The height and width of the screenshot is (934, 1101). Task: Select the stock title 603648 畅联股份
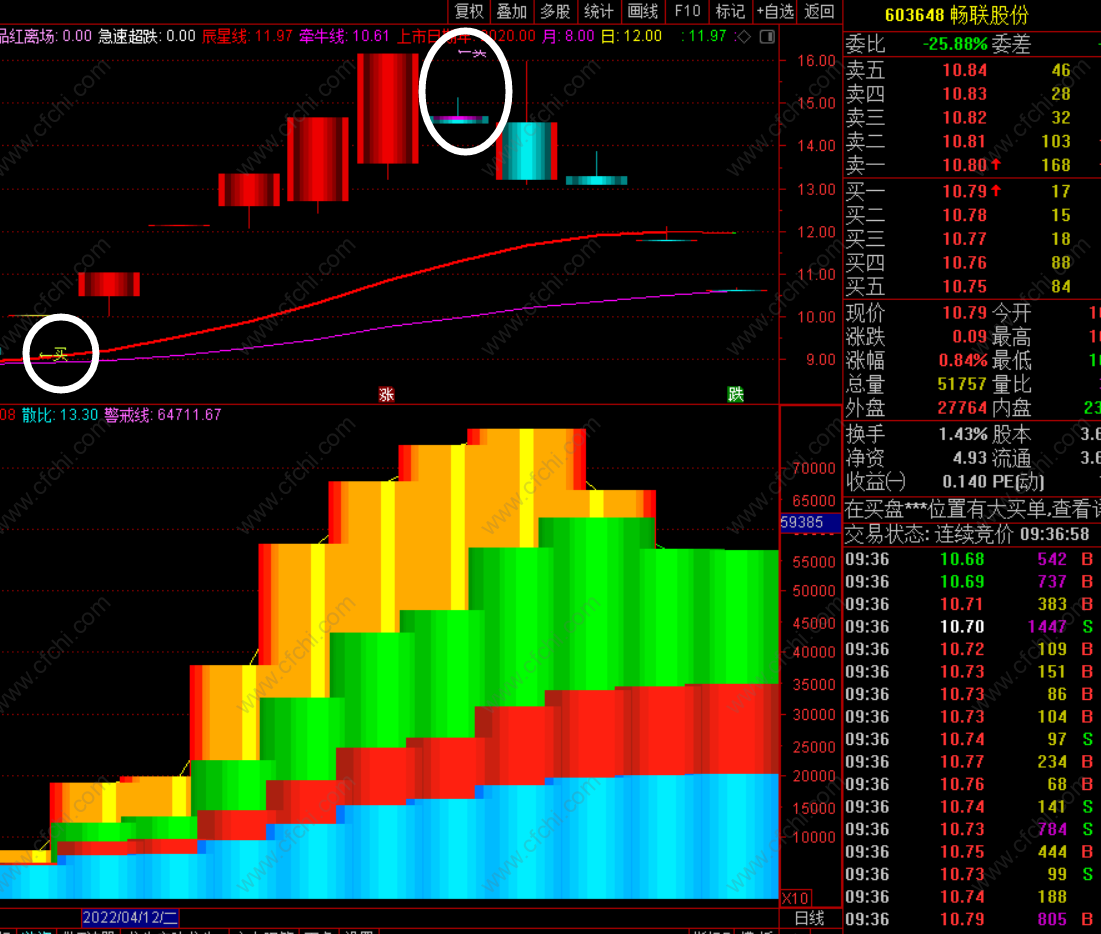[957, 15]
